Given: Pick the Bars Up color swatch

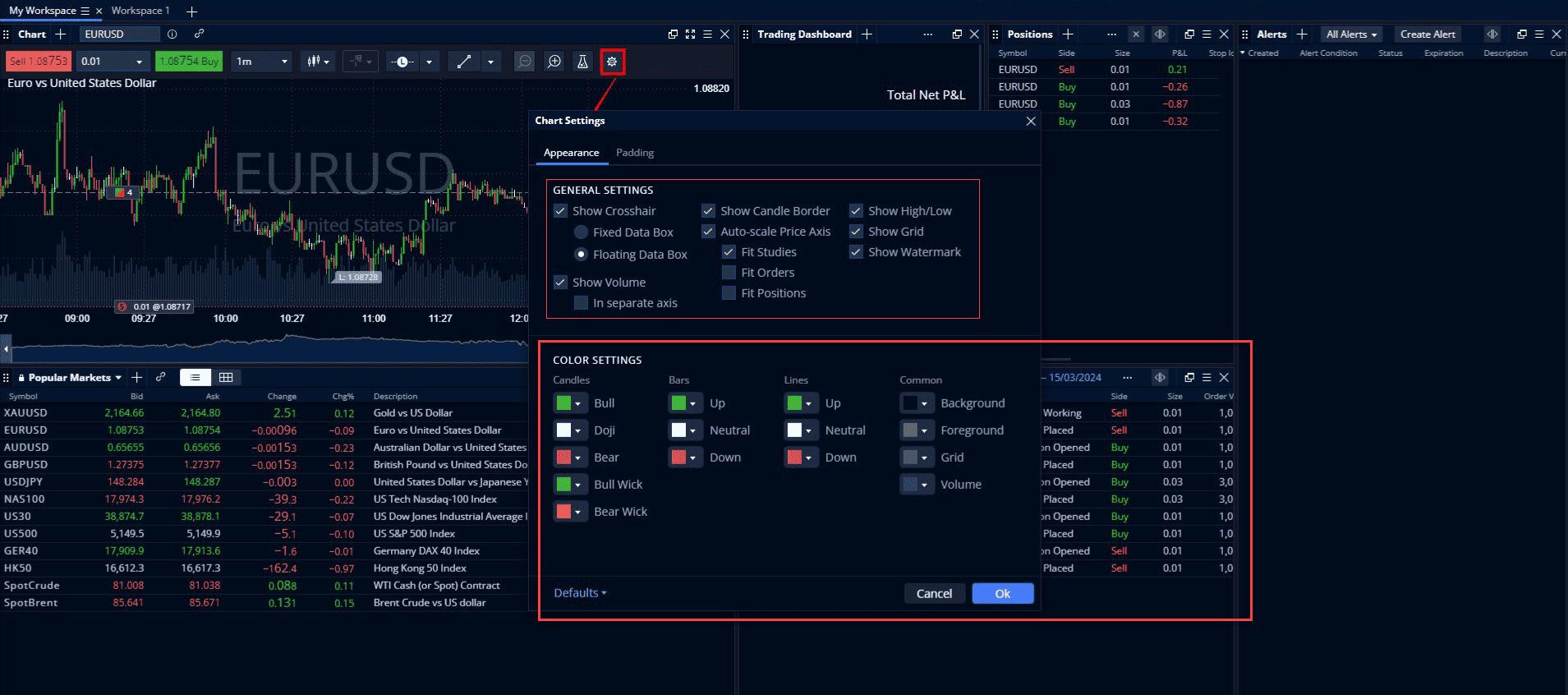Looking at the screenshot, I should (678, 403).
